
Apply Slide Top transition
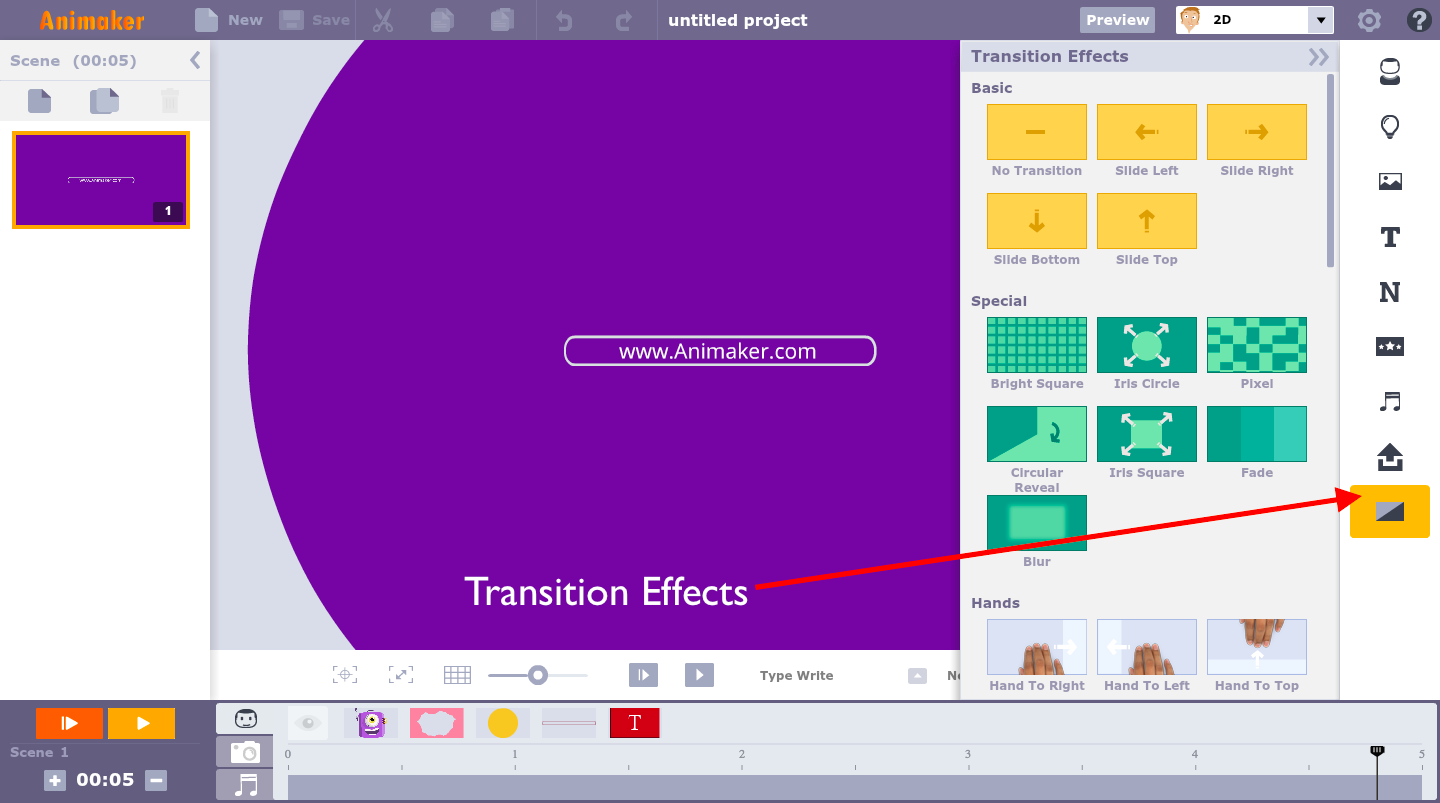1147,221
